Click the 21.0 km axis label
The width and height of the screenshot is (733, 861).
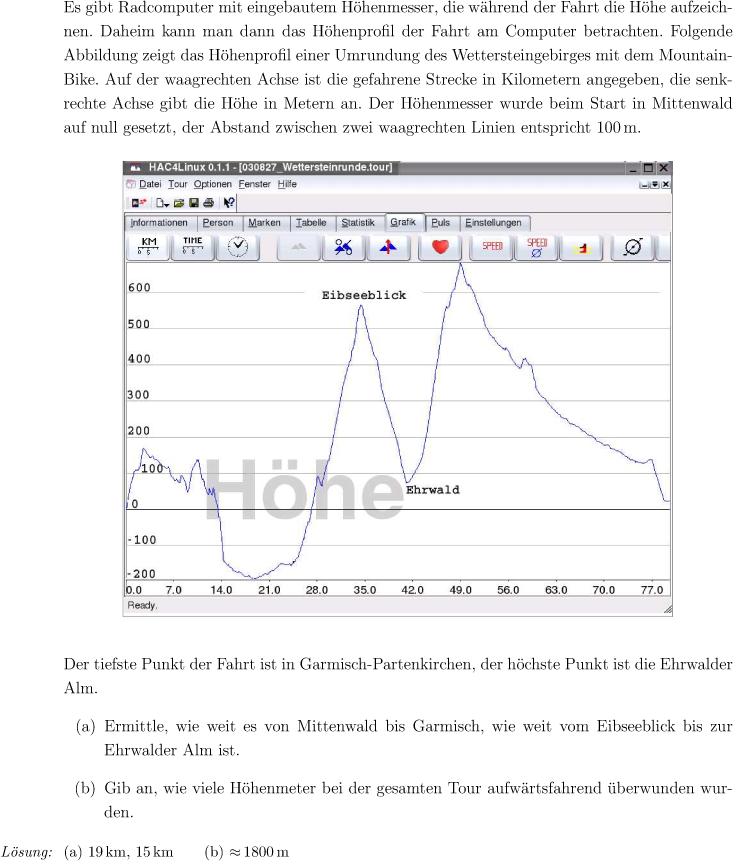coord(269,590)
